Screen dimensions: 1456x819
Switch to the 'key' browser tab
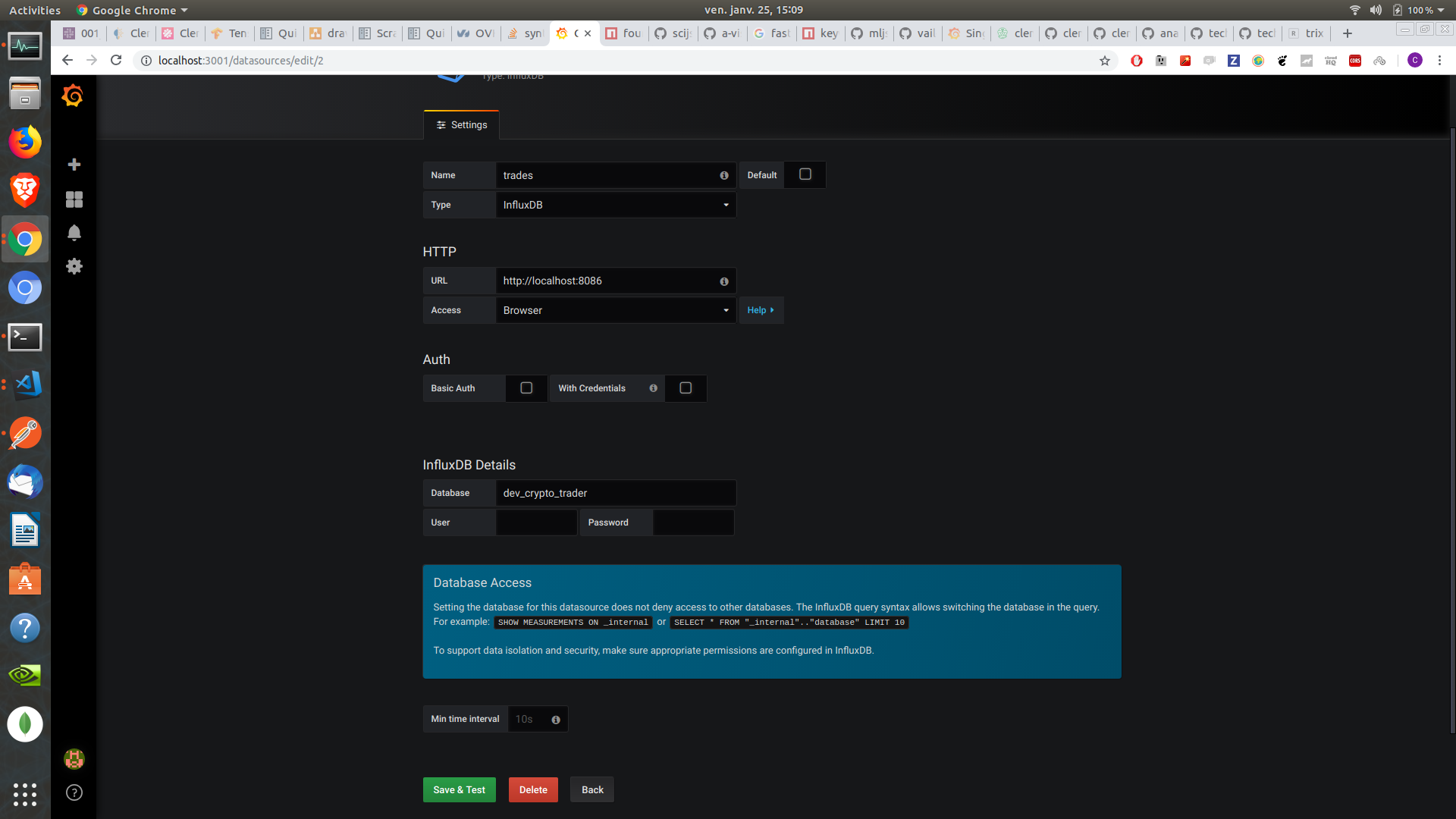[x=821, y=33]
